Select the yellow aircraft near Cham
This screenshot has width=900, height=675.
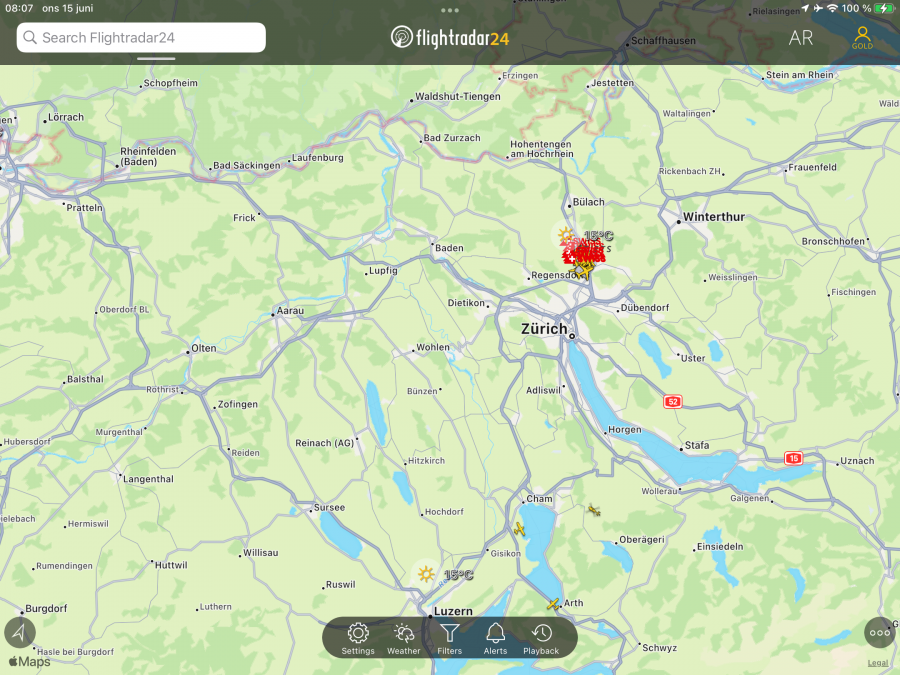pyautogui.click(x=519, y=528)
